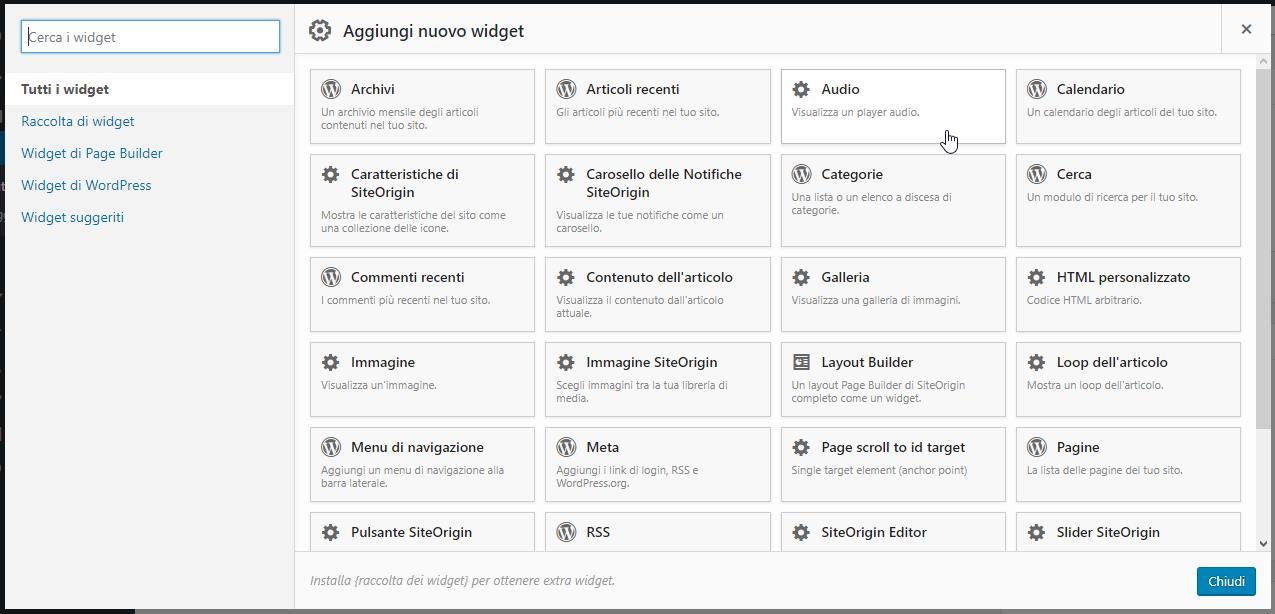Viewport: 1275px width, 614px height.
Task: Click the WordPress icon on Meta widget
Action: [566, 447]
